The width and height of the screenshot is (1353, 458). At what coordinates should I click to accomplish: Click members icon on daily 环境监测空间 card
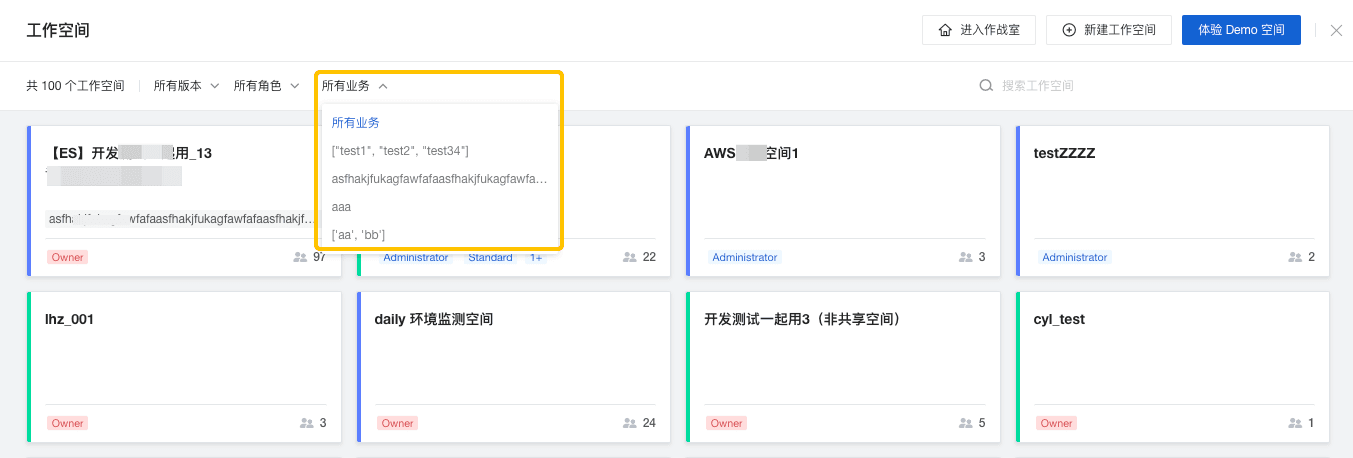(630, 423)
